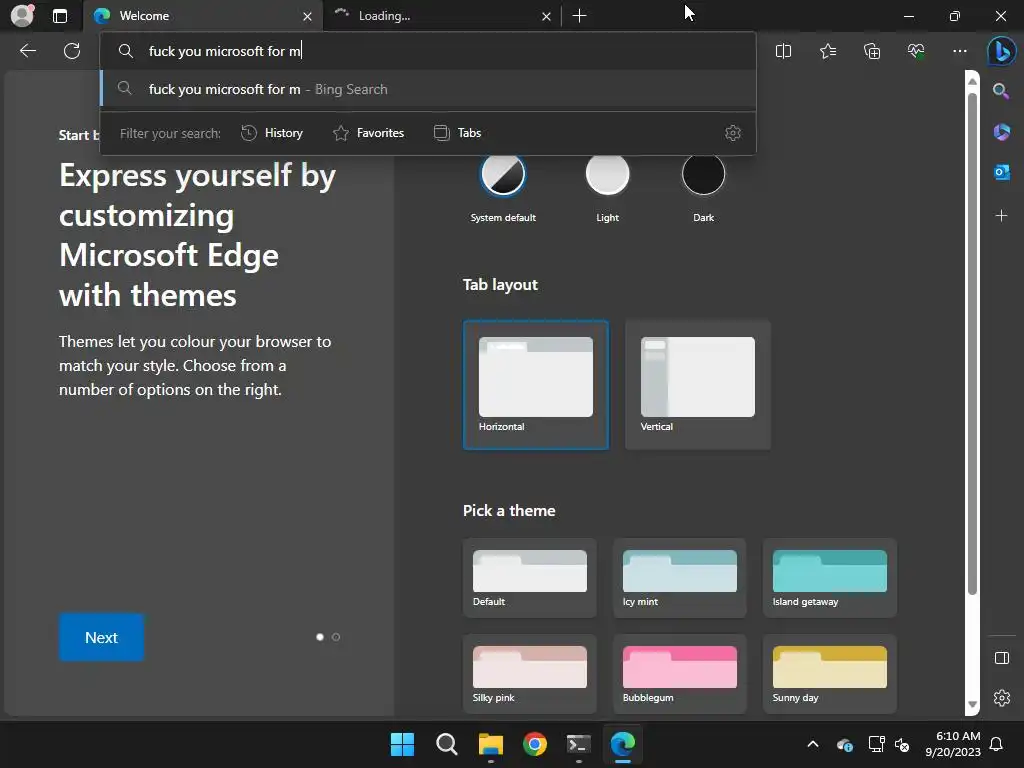Show hidden system tray icons
The image size is (1024, 768).
tap(812, 744)
